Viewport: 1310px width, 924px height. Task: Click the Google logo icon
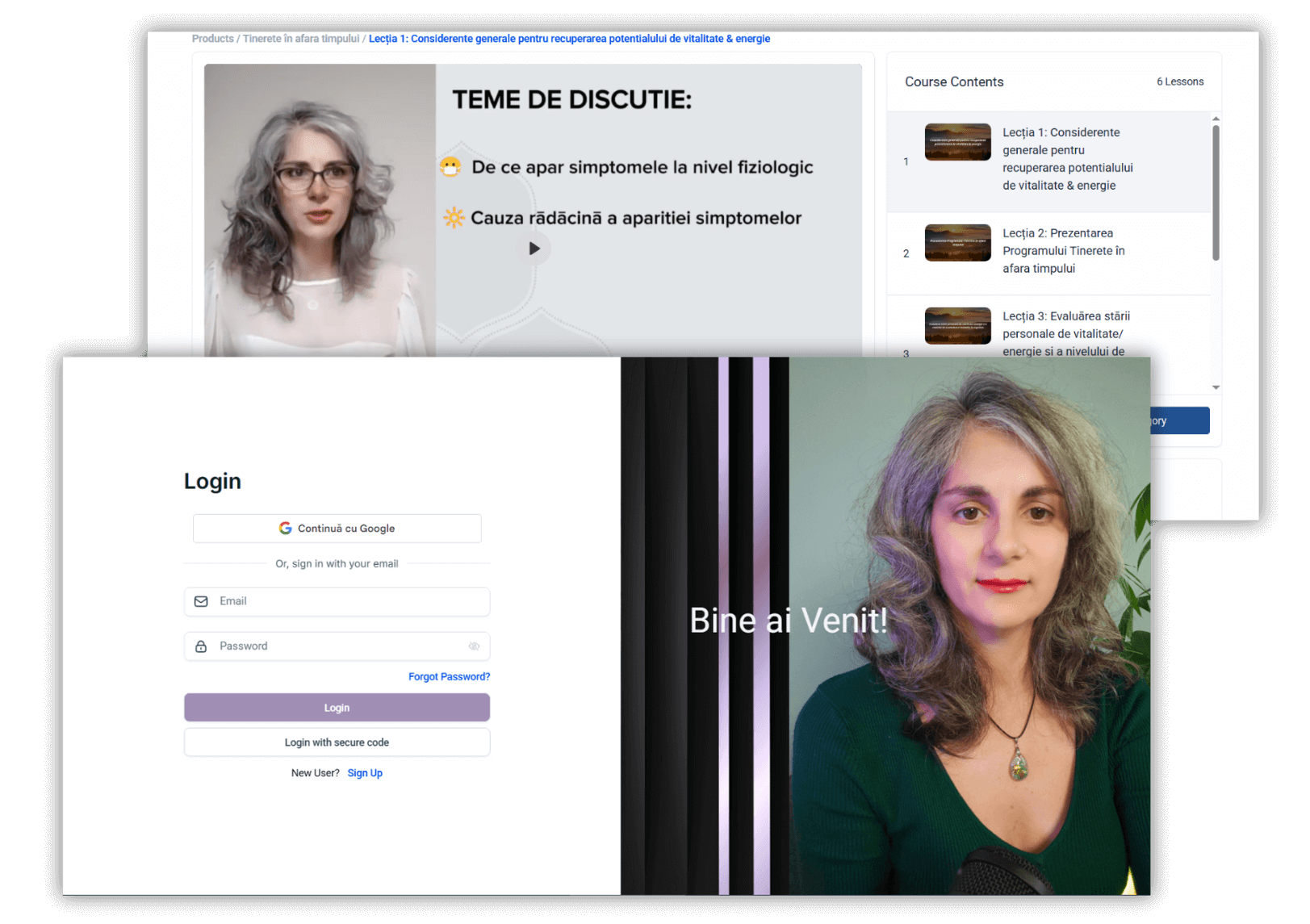point(285,528)
